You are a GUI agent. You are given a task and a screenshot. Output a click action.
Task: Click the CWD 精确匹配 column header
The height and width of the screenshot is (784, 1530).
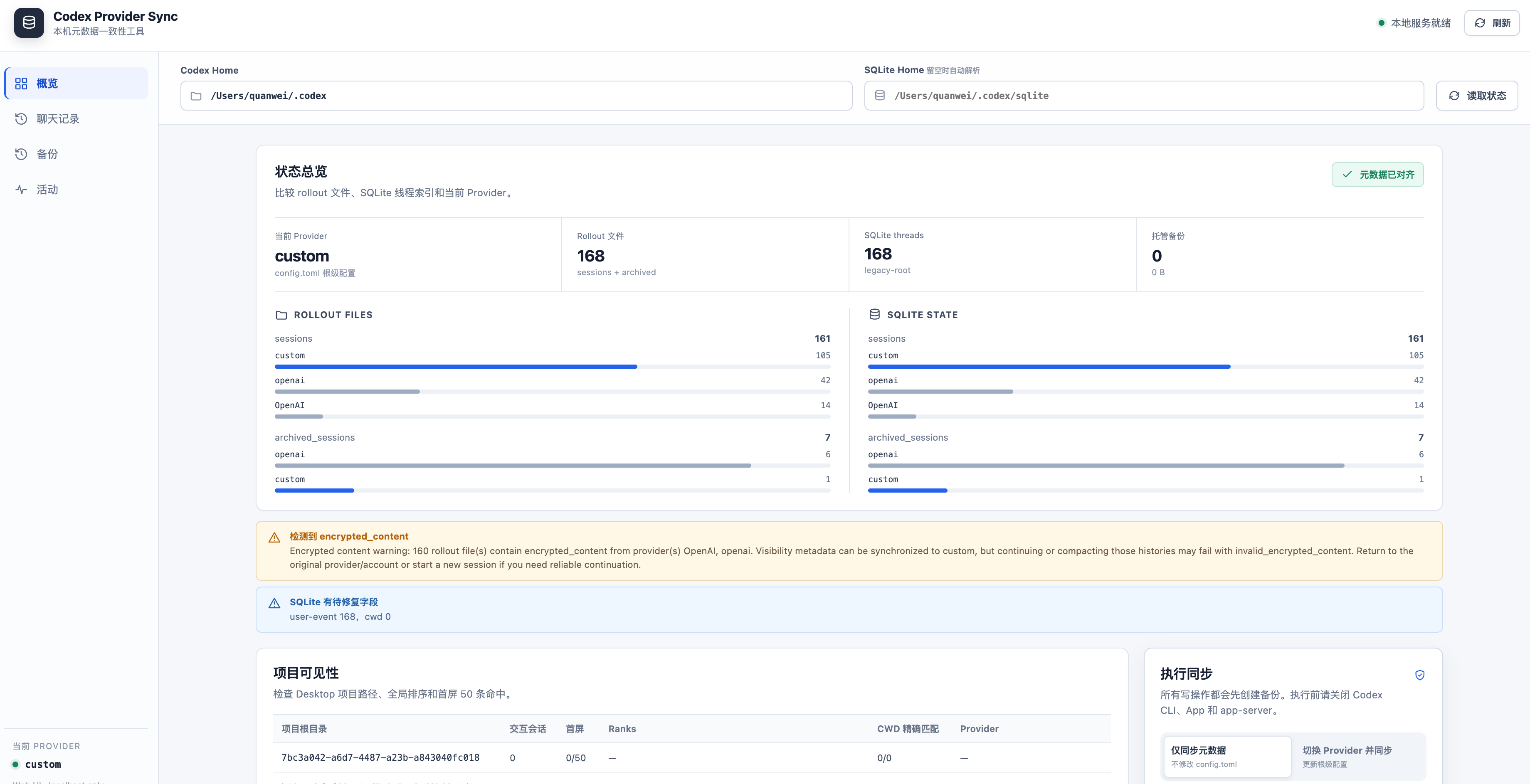pyautogui.click(x=908, y=730)
